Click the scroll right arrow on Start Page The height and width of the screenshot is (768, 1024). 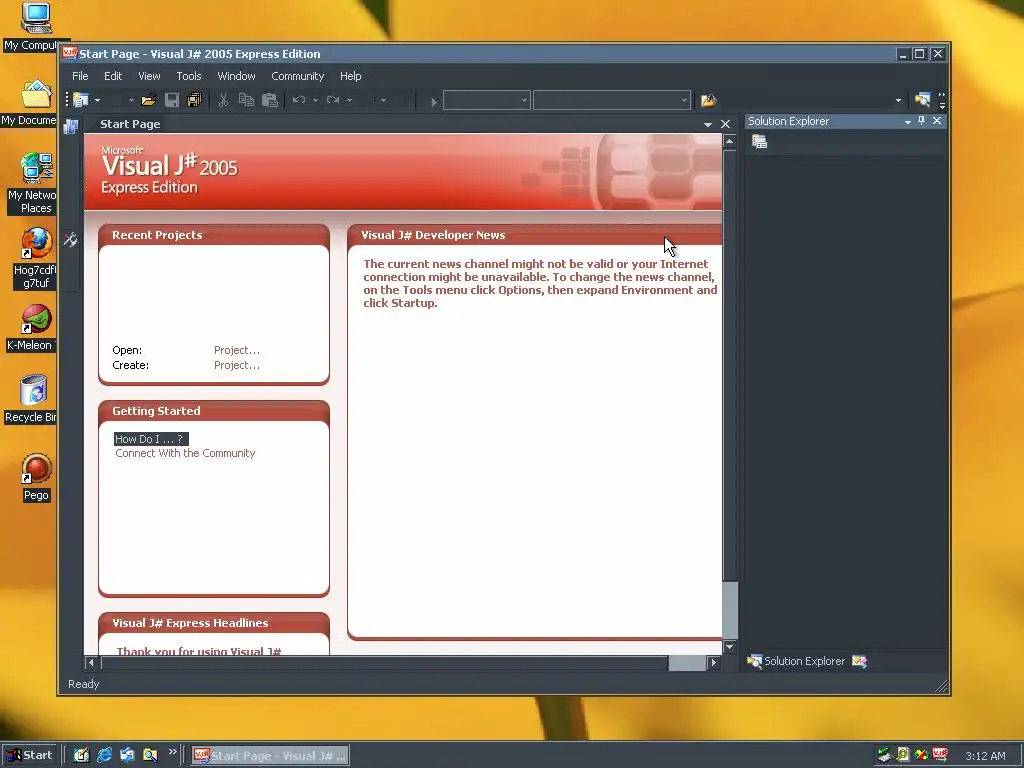coord(714,662)
